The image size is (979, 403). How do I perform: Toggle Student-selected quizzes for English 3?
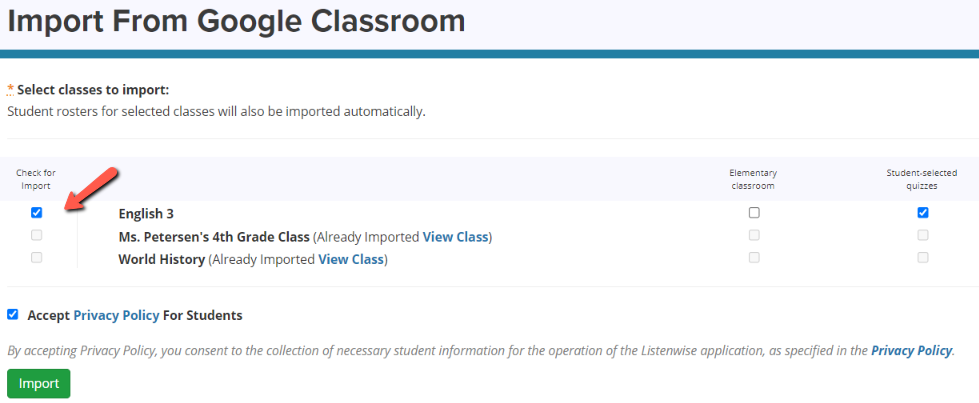coord(923,212)
